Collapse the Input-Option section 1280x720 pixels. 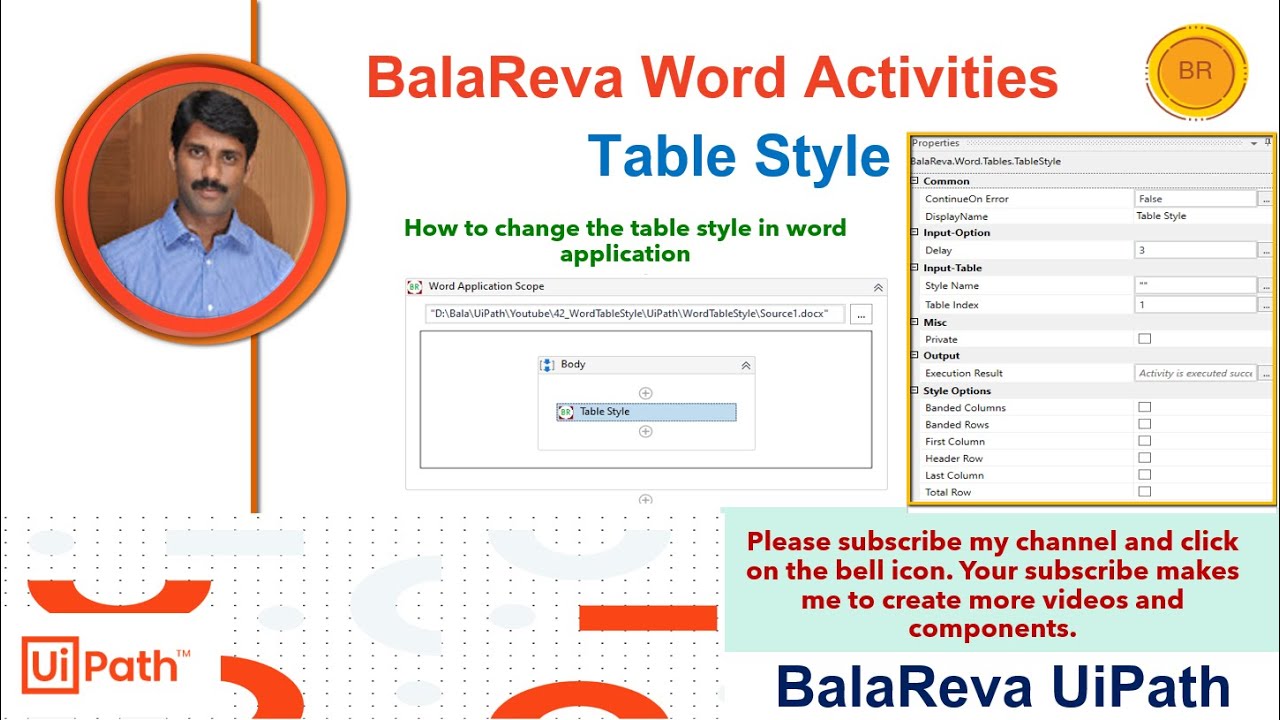915,233
